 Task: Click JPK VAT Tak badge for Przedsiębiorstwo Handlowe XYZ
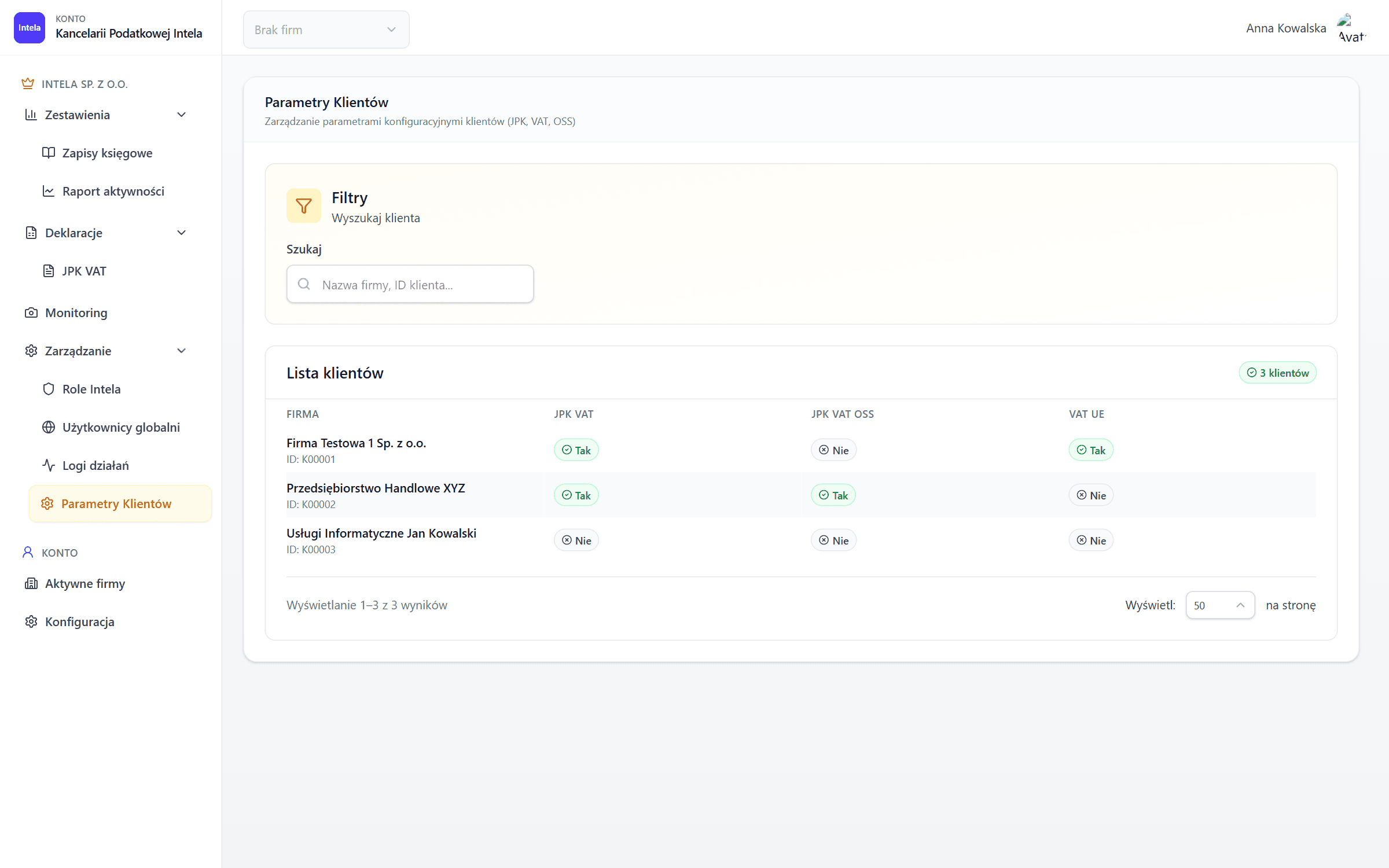(x=576, y=495)
